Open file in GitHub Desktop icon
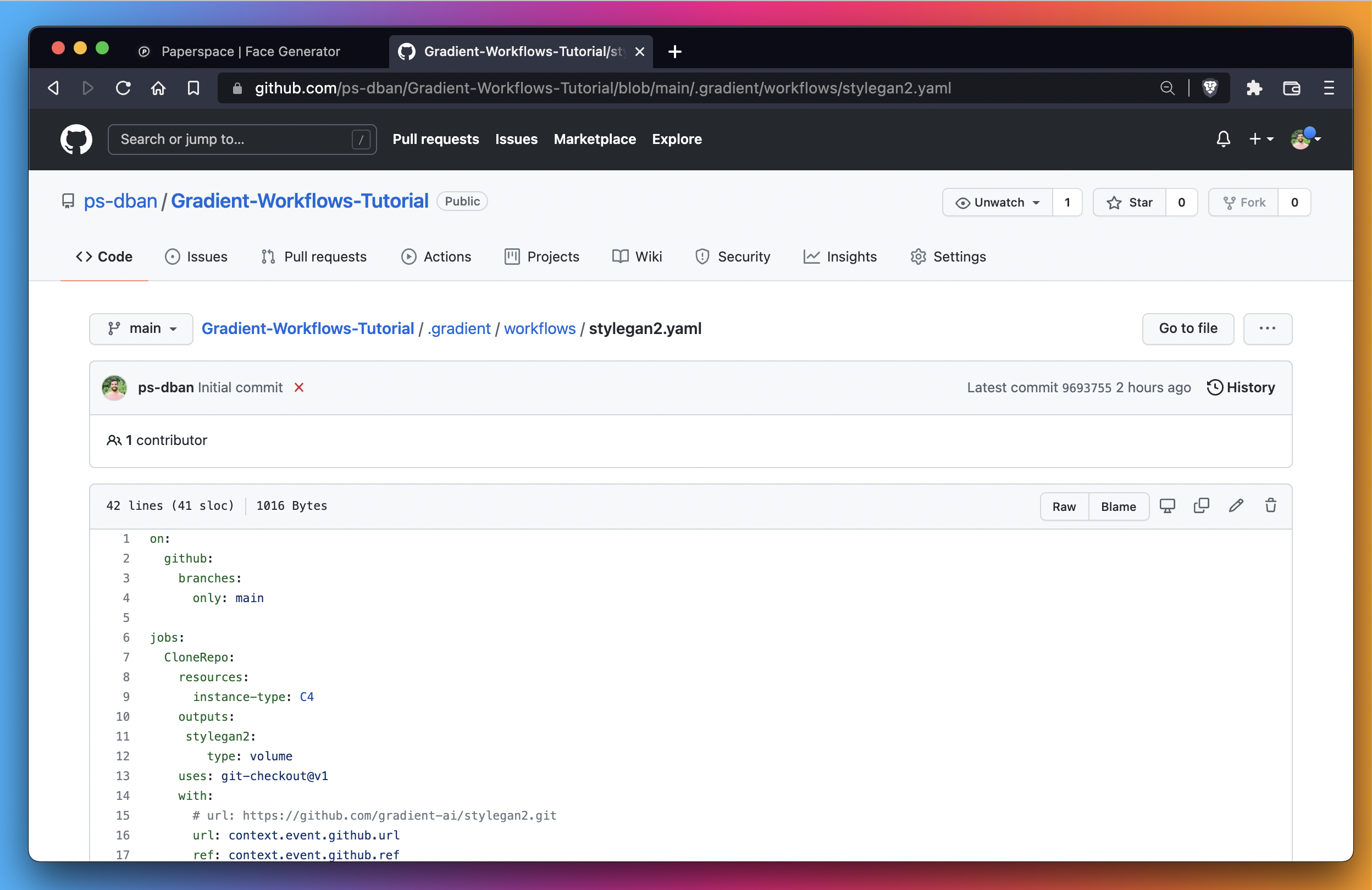The width and height of the screenshot is (1372, 890). coord(1168,507)
